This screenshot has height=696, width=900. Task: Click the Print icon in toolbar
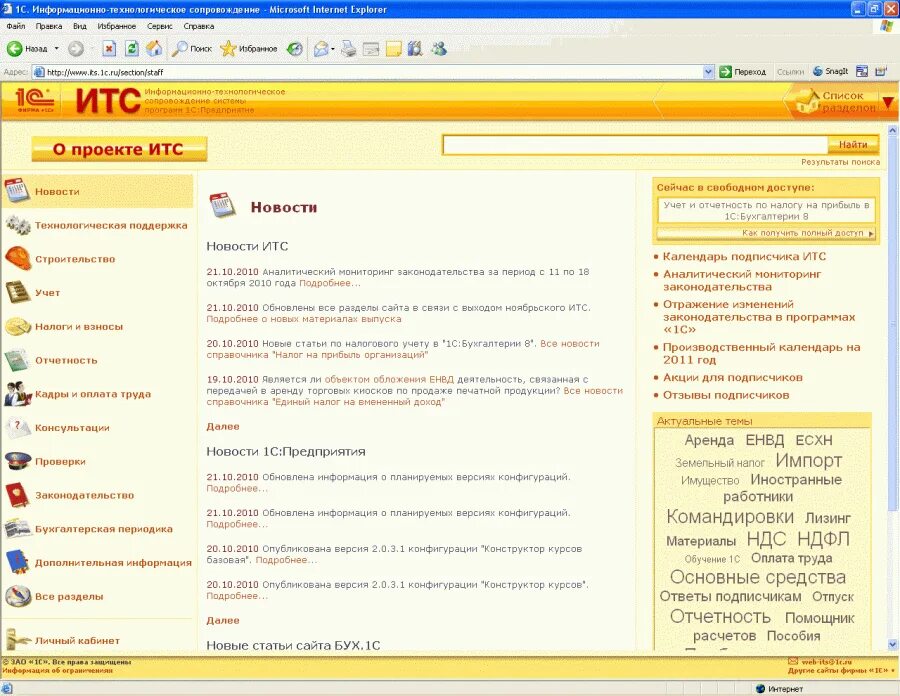348,49
